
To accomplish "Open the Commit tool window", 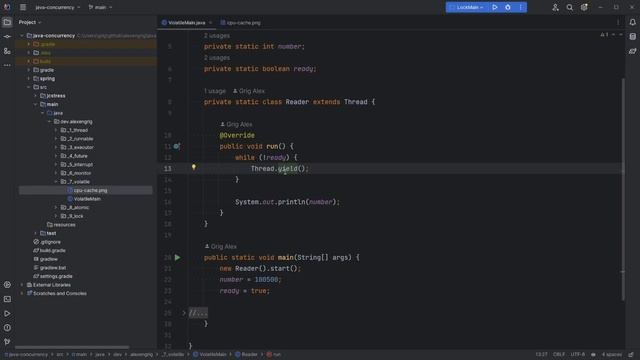I will pos(7,37).
